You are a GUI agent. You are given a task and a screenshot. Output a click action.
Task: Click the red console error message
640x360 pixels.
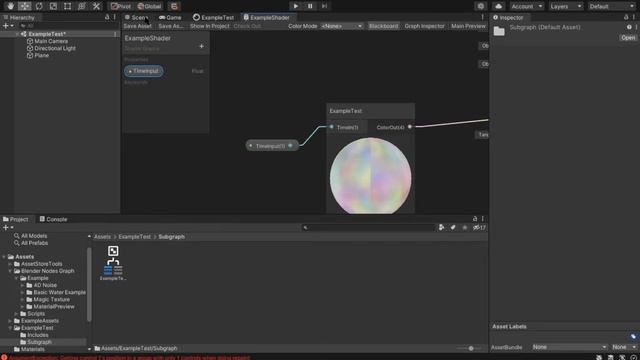click(129, 357)
